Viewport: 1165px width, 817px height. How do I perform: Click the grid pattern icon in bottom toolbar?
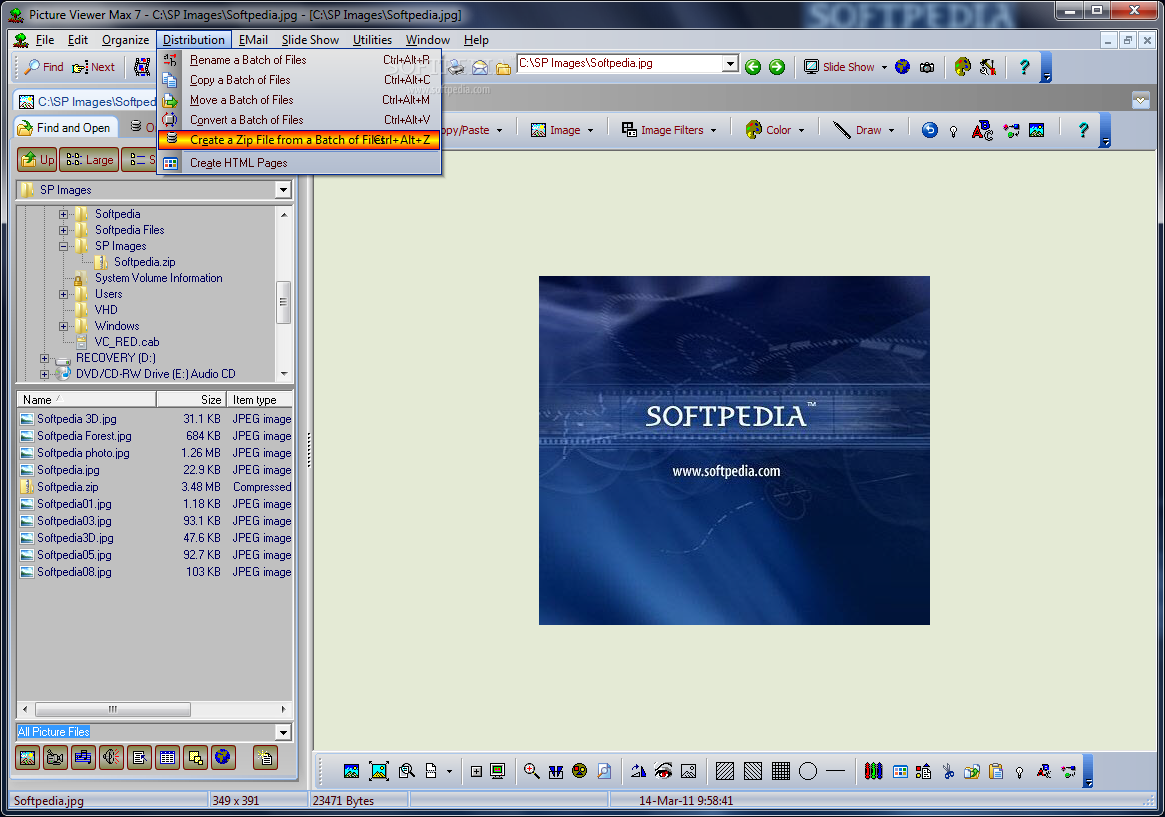pos(780,772)
